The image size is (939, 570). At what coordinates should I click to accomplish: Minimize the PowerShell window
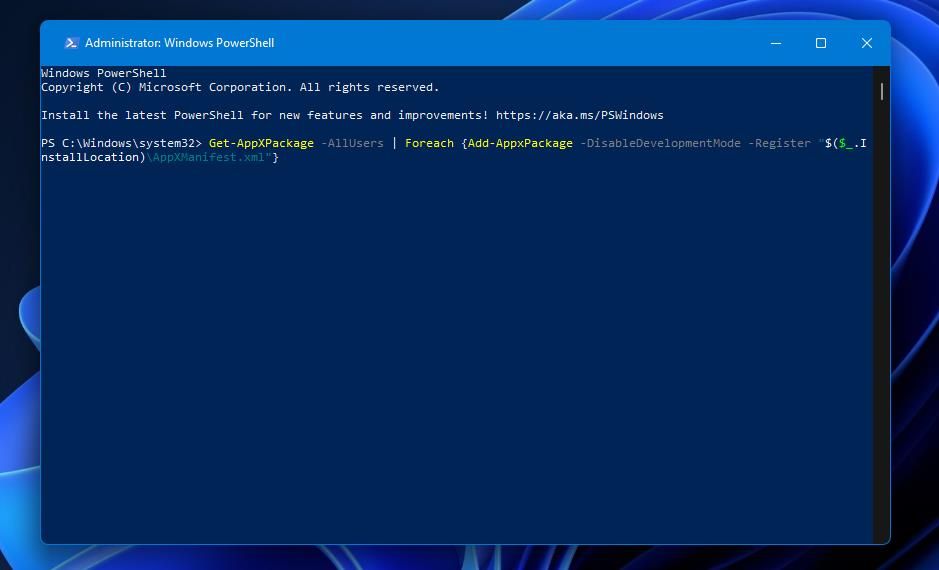tap(776, 43)
